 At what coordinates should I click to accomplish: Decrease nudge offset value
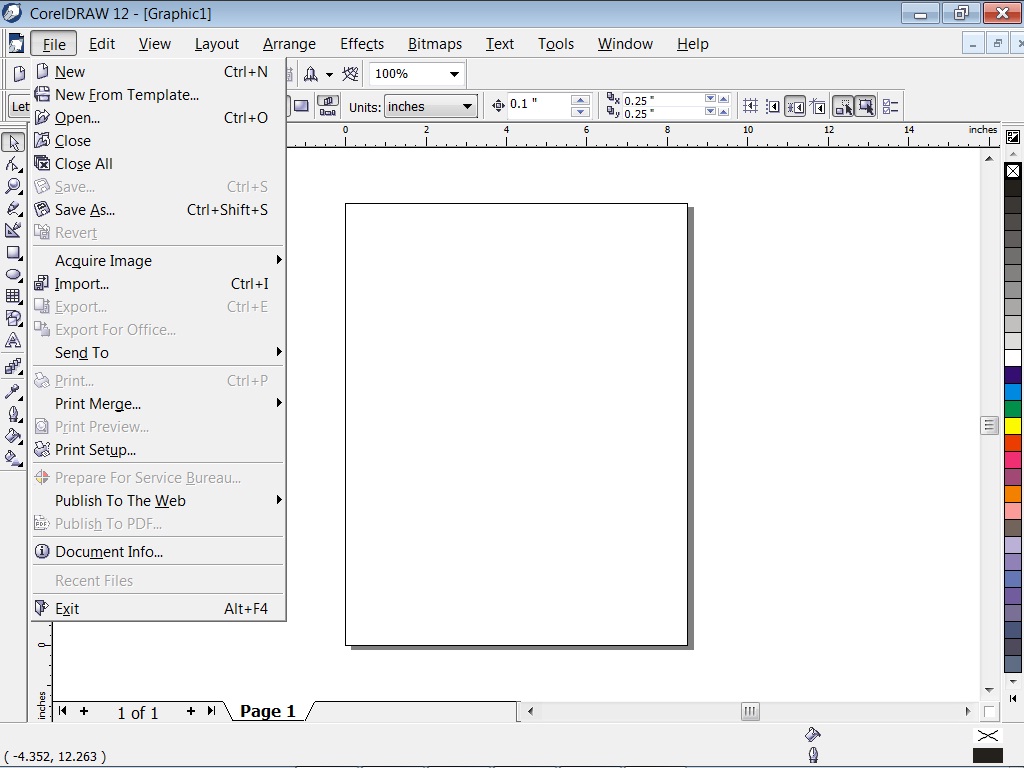coord(580,112)
